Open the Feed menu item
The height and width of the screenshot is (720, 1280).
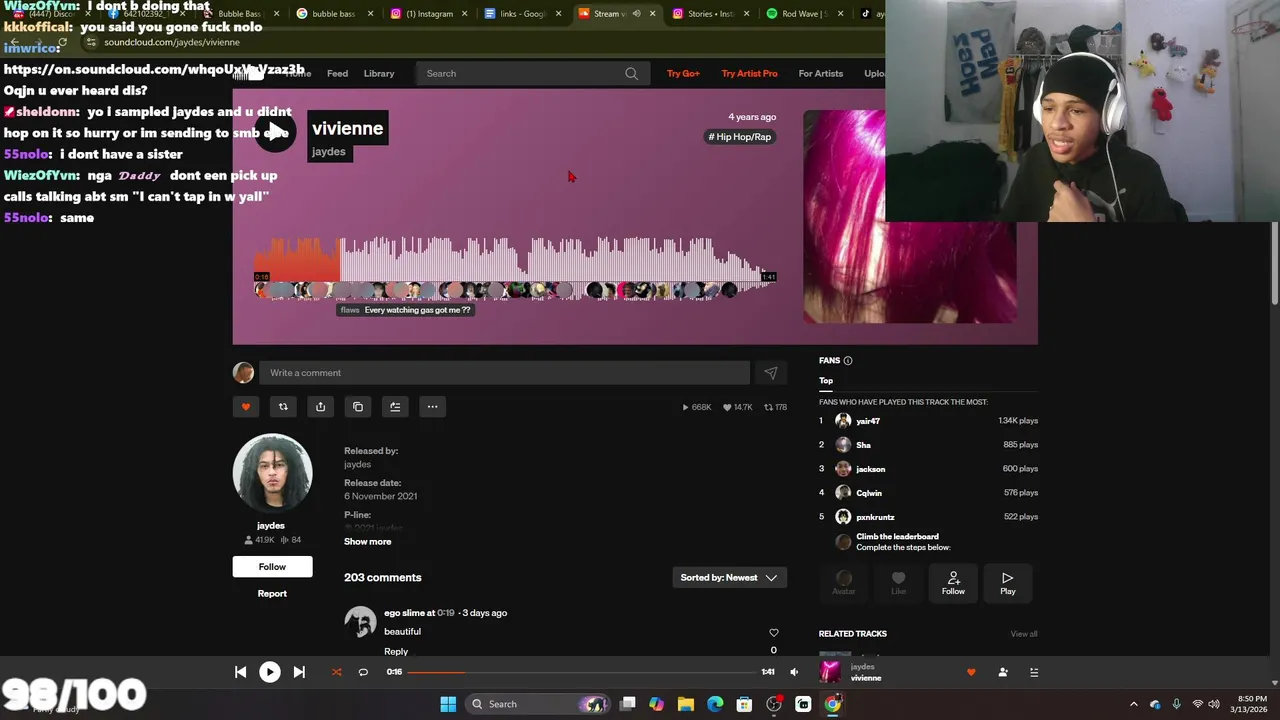[x=338, y=73]
